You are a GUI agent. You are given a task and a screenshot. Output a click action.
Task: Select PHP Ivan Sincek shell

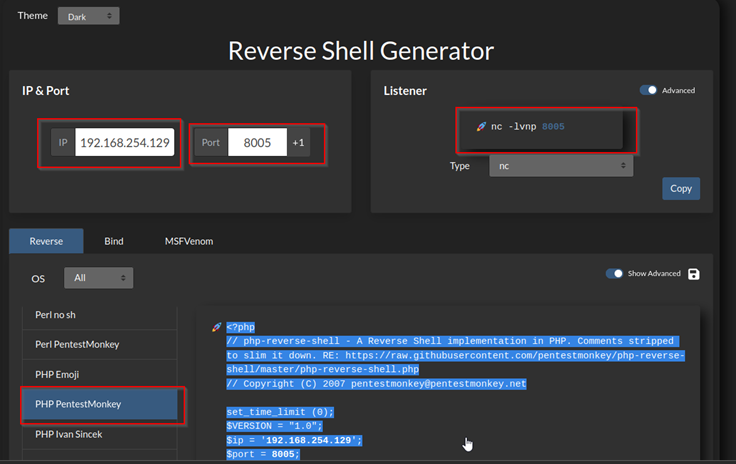click(x=100, y=434)
